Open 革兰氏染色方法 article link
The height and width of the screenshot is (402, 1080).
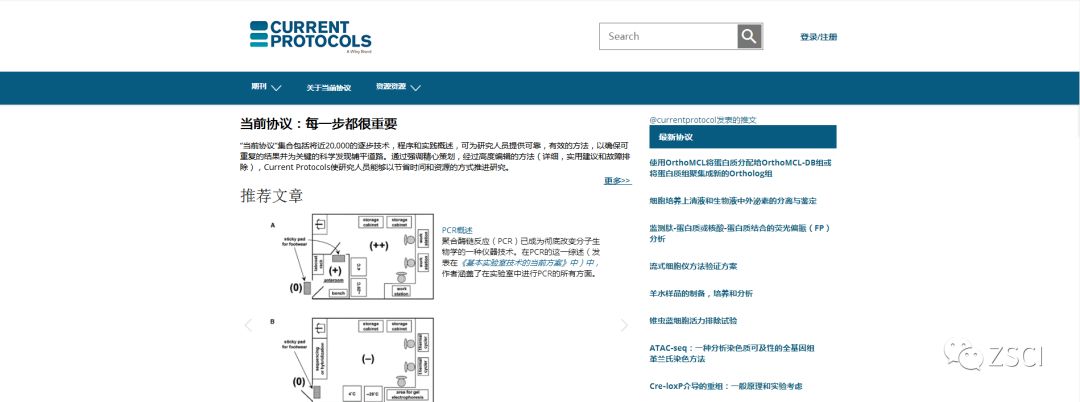[676, 359]
